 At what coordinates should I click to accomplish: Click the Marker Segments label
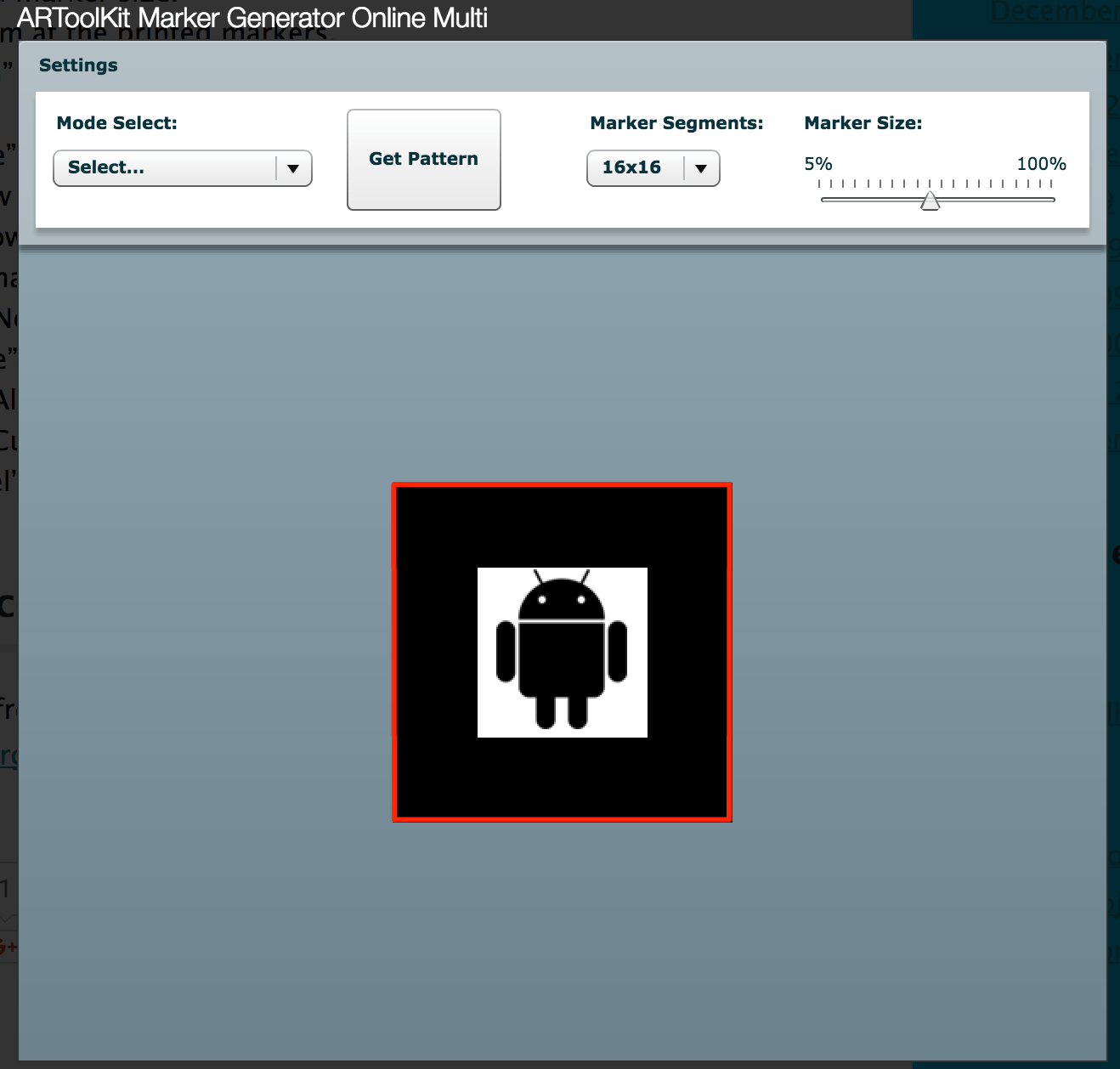click(x=676, y=123)
